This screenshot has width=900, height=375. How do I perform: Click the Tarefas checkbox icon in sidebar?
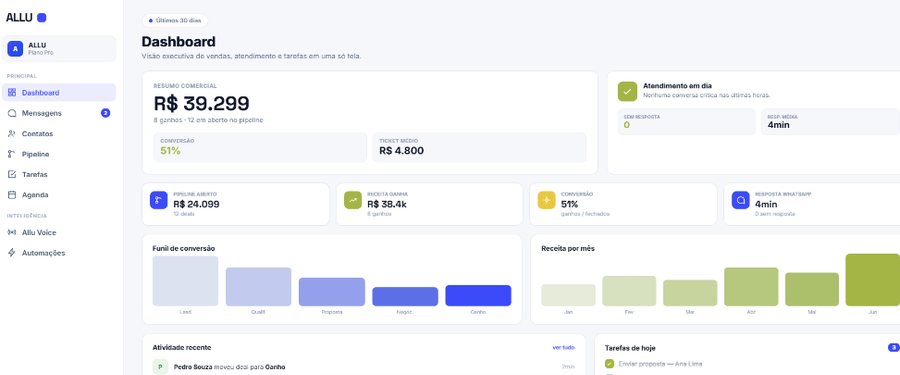12,175
